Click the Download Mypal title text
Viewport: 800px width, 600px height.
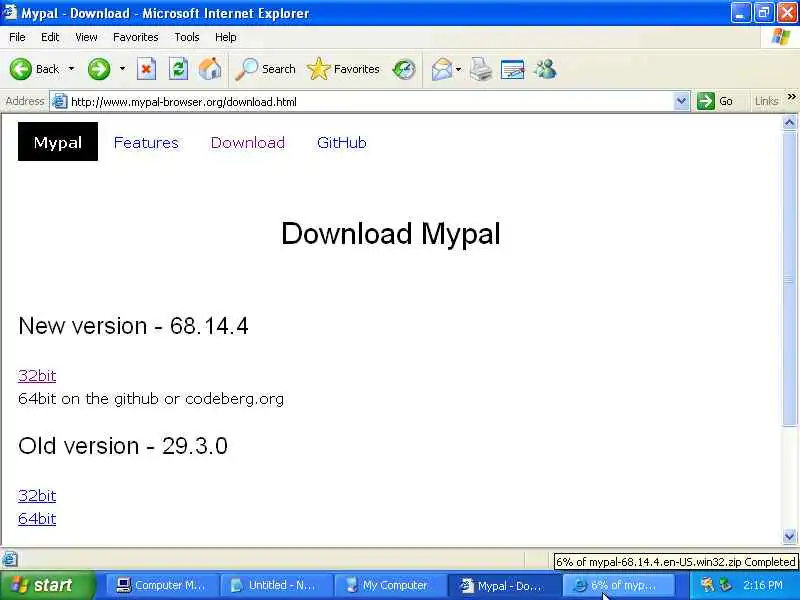click(391, 234)
